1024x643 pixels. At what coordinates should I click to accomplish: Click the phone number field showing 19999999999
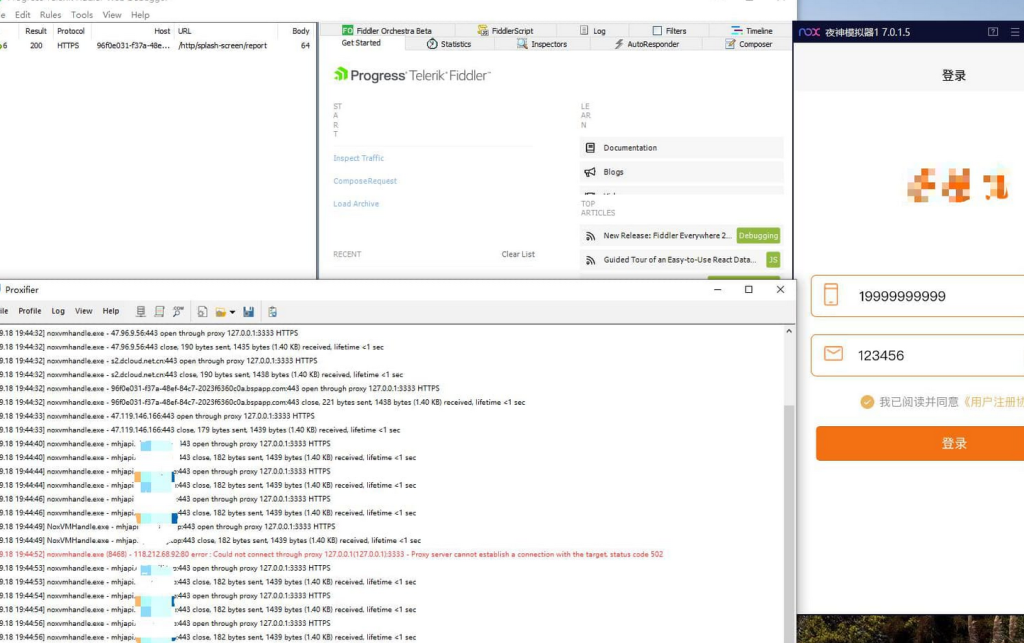coord(918,296)
